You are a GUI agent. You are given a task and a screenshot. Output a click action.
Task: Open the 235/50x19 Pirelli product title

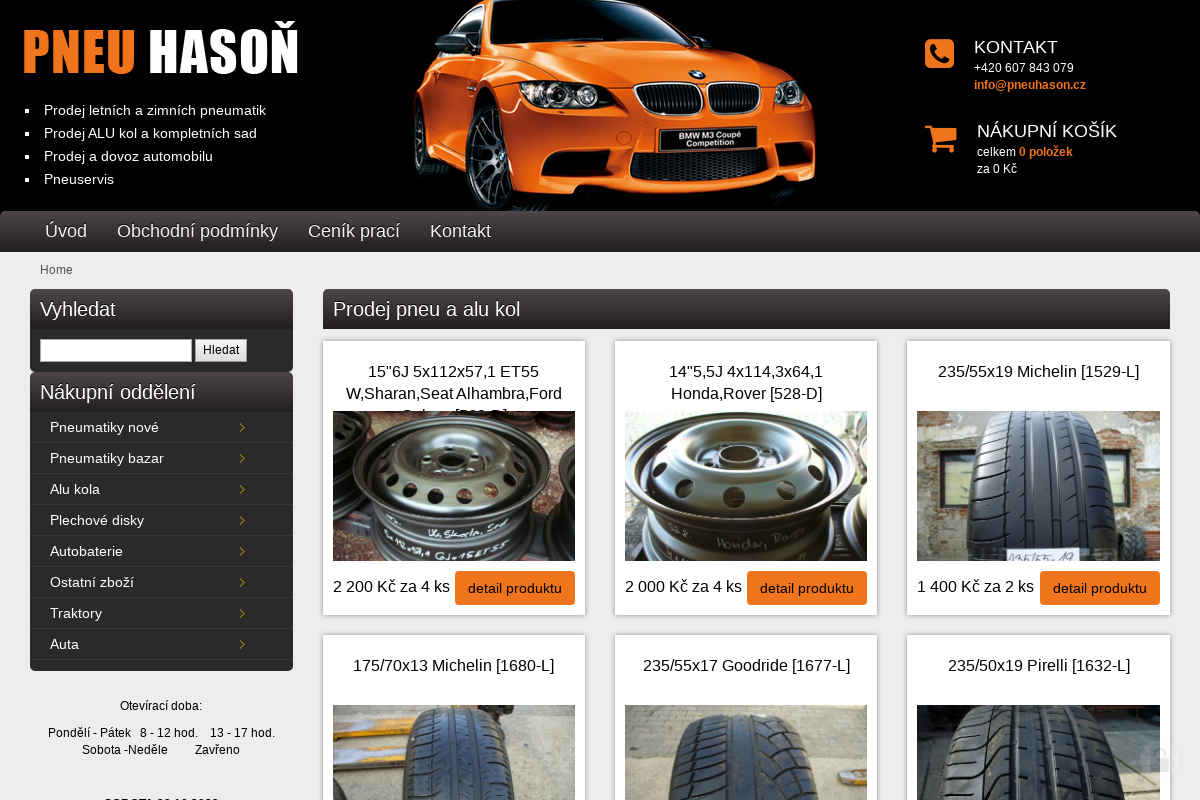[1038, 666]
